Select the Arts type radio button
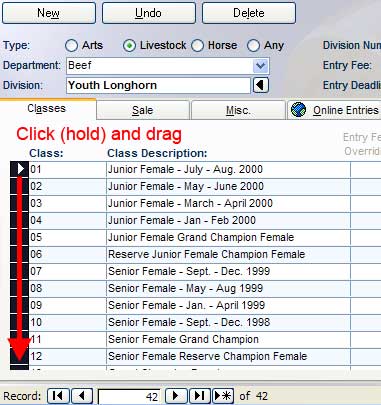381x405 pixels. coord(71,46)
